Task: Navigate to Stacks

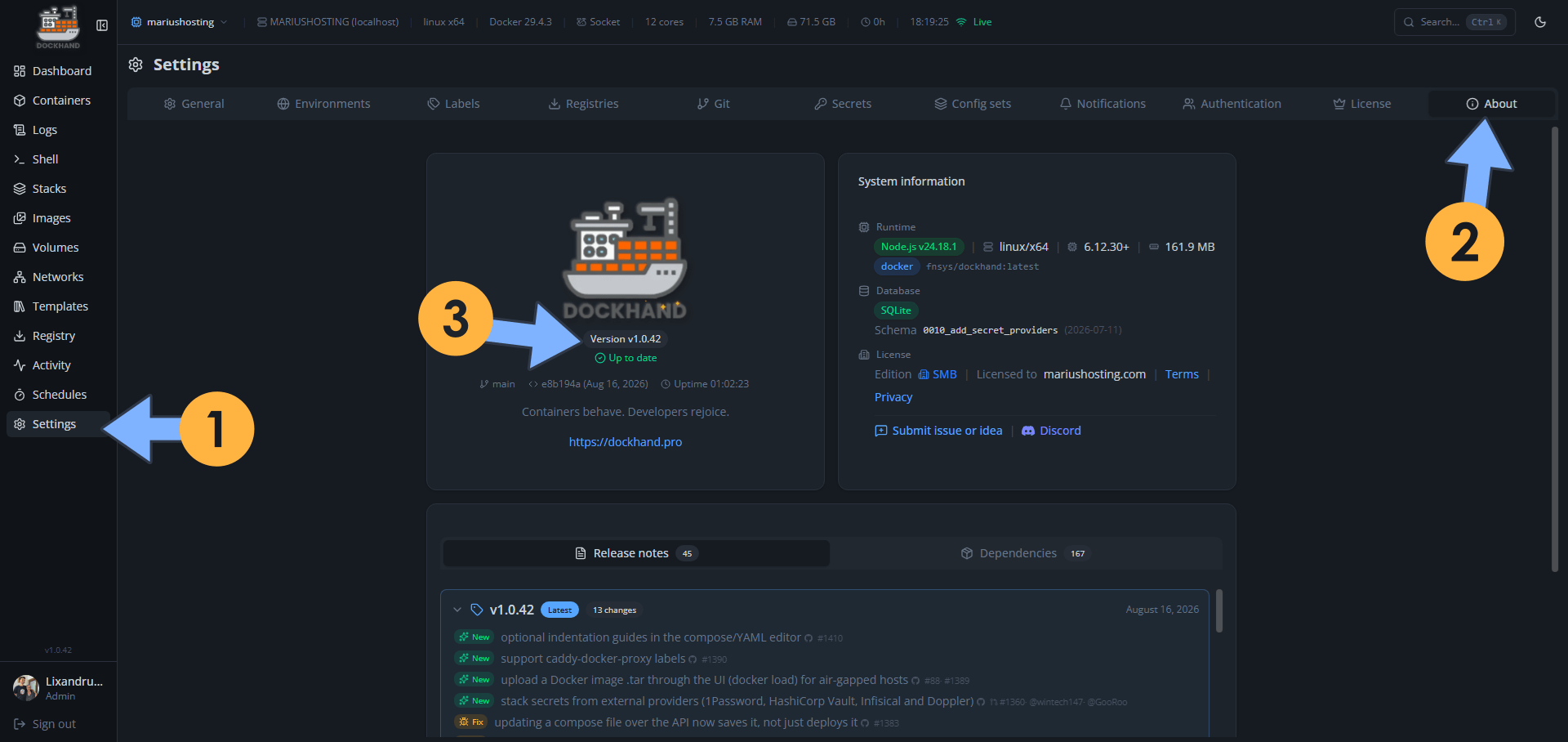Action: click(58, 189)
